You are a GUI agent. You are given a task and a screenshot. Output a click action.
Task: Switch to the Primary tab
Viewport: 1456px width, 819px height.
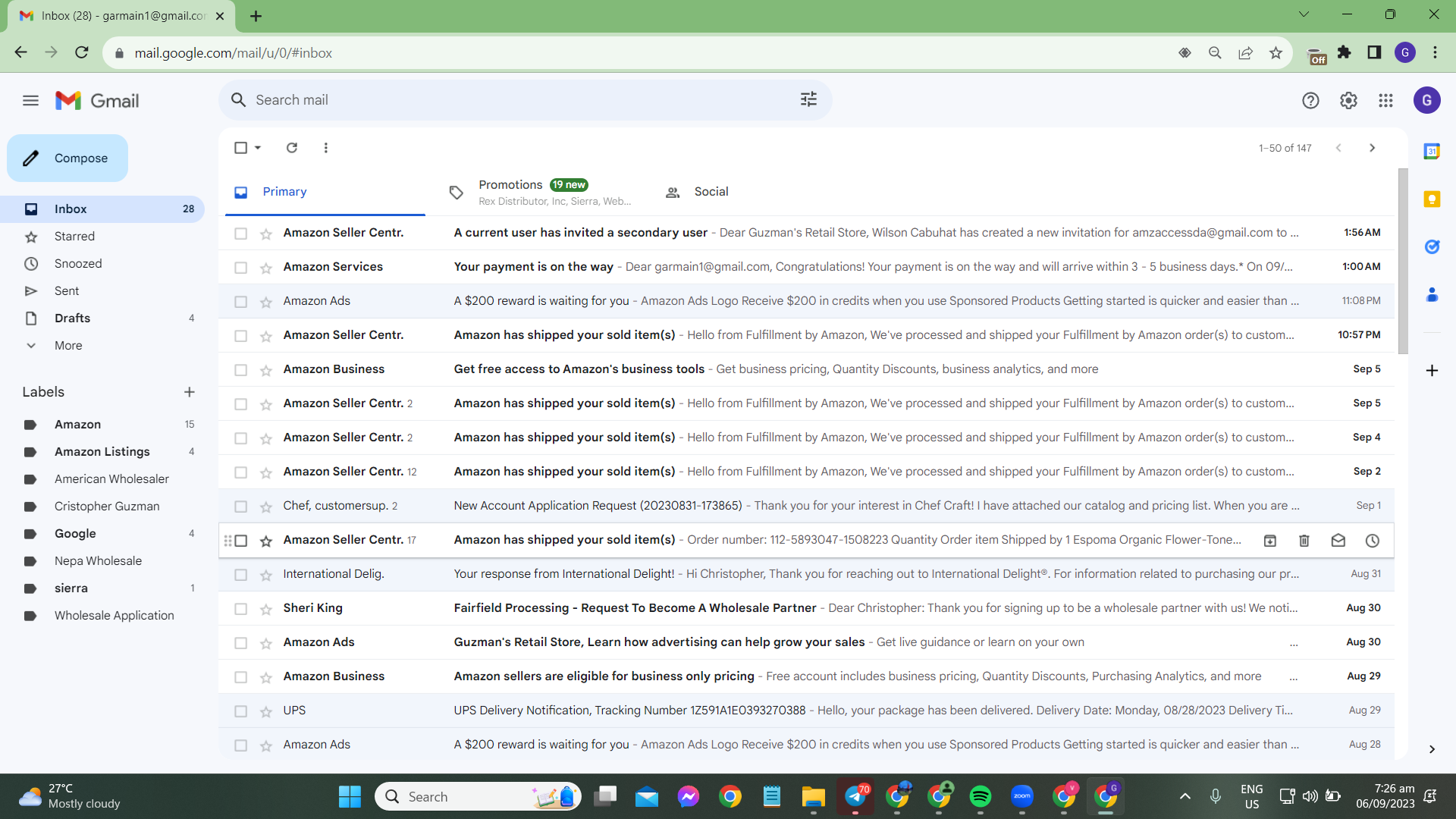point(325,192)
